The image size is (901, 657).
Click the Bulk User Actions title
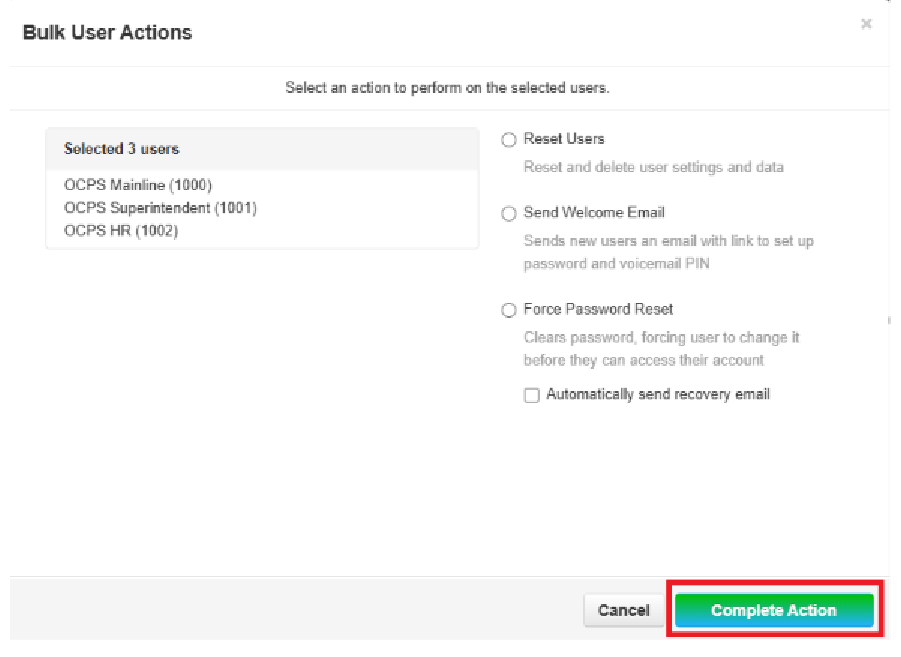tap(107, 33)
